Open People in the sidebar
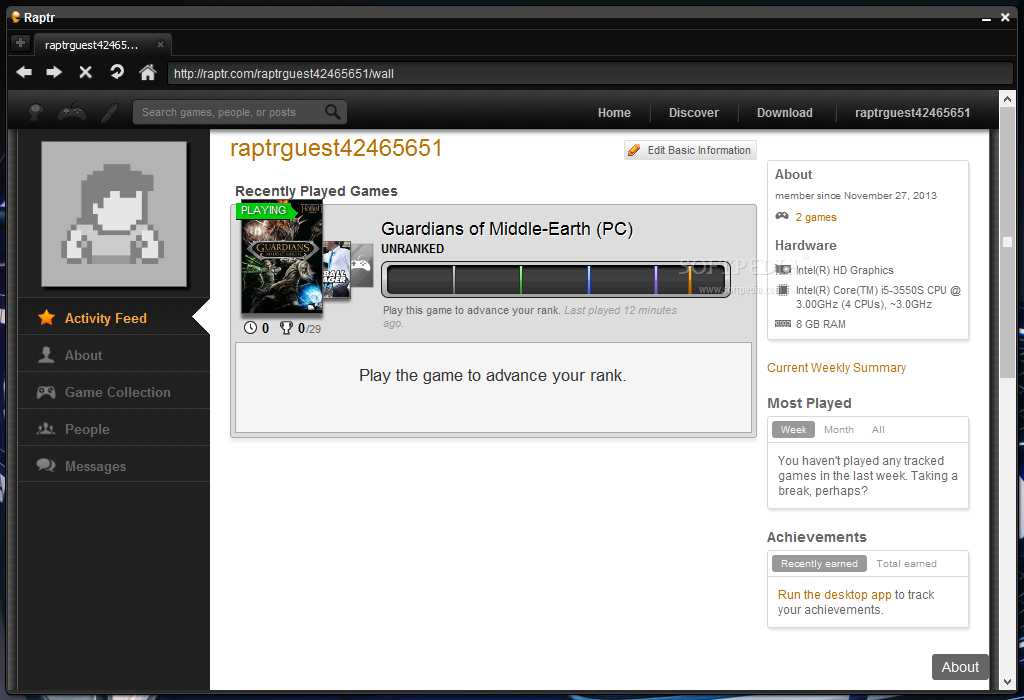 tap(114, 429)
